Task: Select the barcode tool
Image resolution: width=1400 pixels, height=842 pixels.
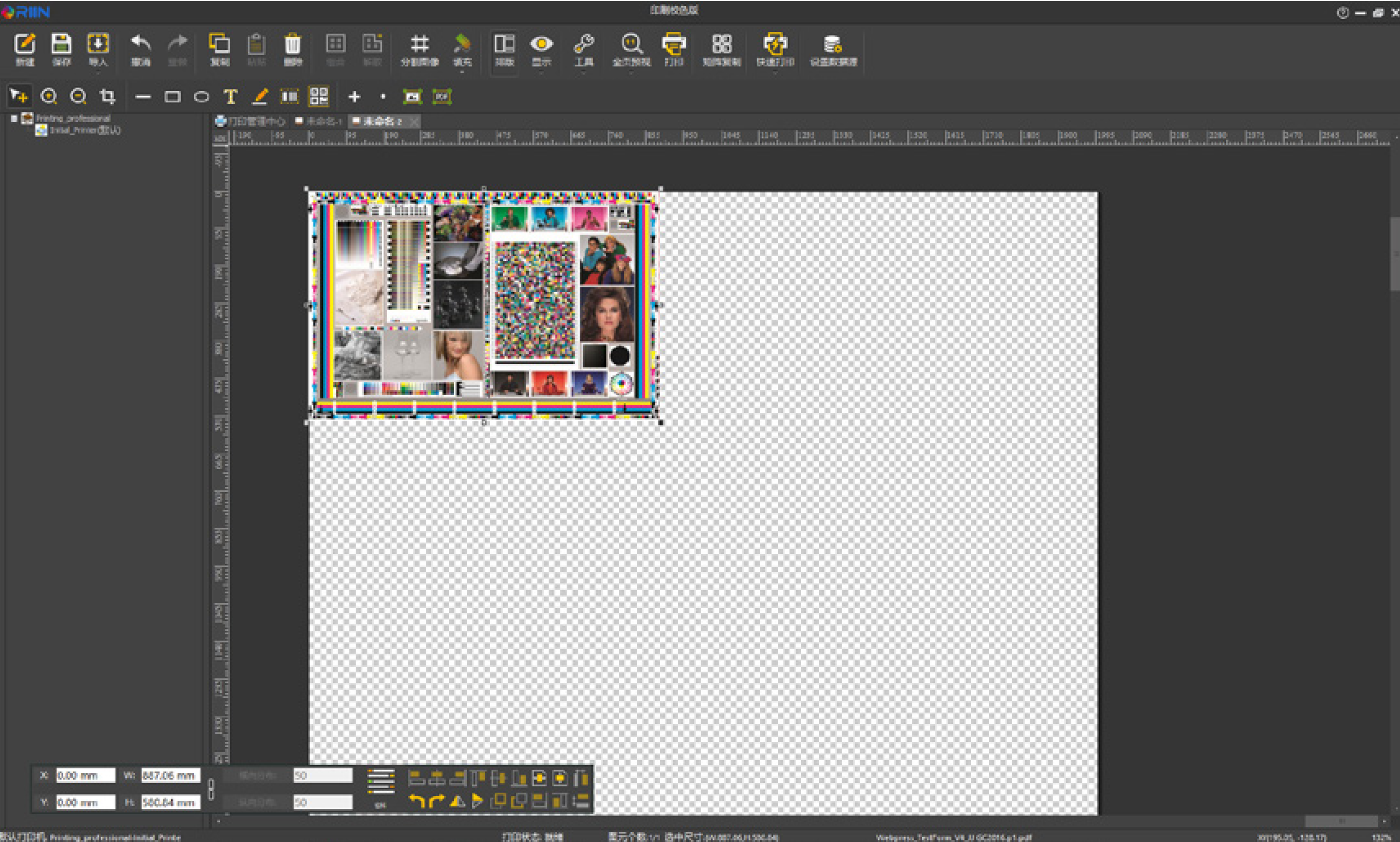Action: tap(289, 97)
